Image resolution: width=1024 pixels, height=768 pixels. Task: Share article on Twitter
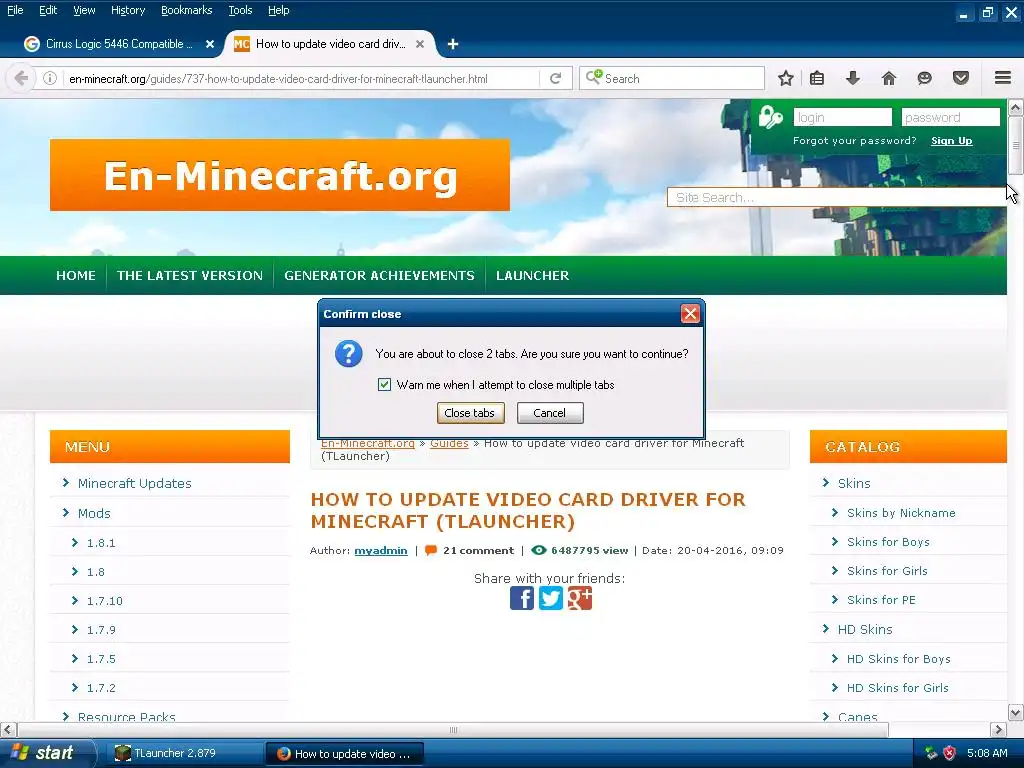tap(551, 598)
